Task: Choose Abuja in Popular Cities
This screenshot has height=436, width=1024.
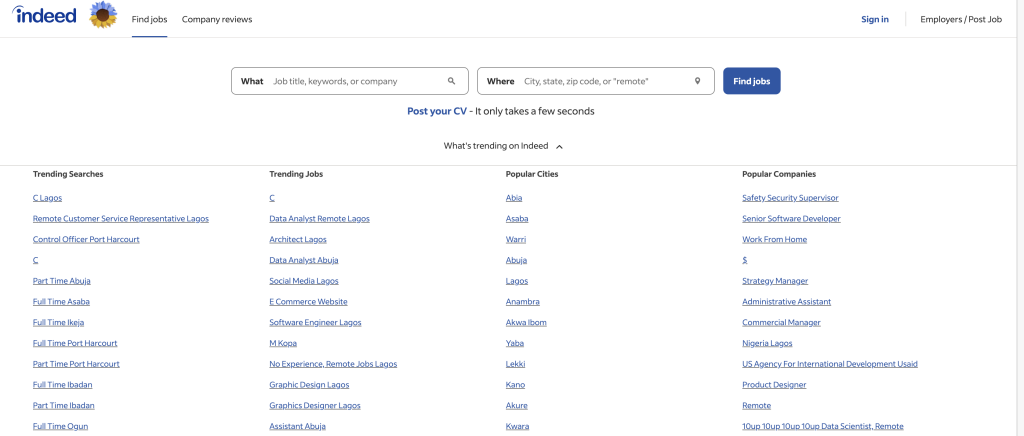Action: [516, 260]
